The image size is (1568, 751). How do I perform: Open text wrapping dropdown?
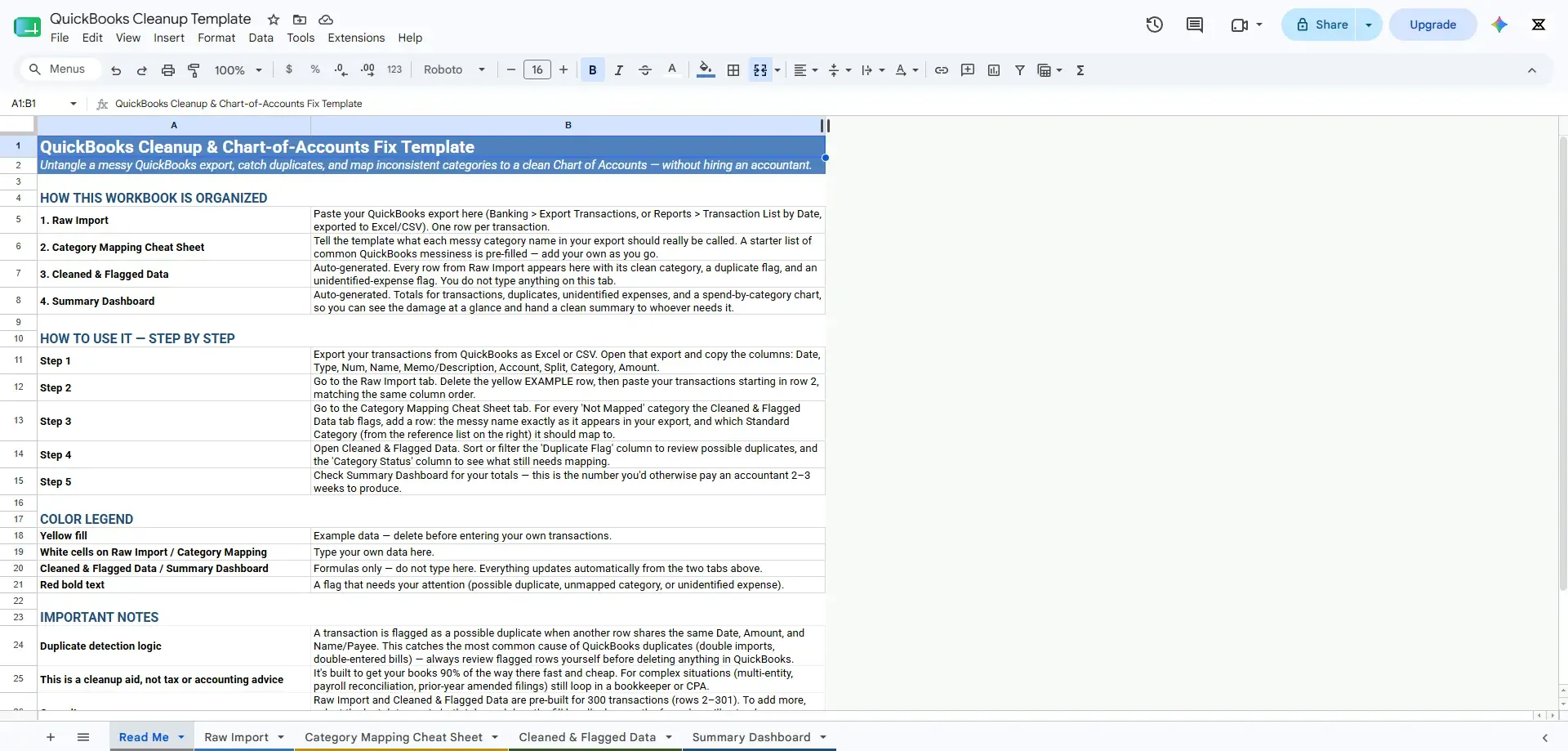click(873, 70)
